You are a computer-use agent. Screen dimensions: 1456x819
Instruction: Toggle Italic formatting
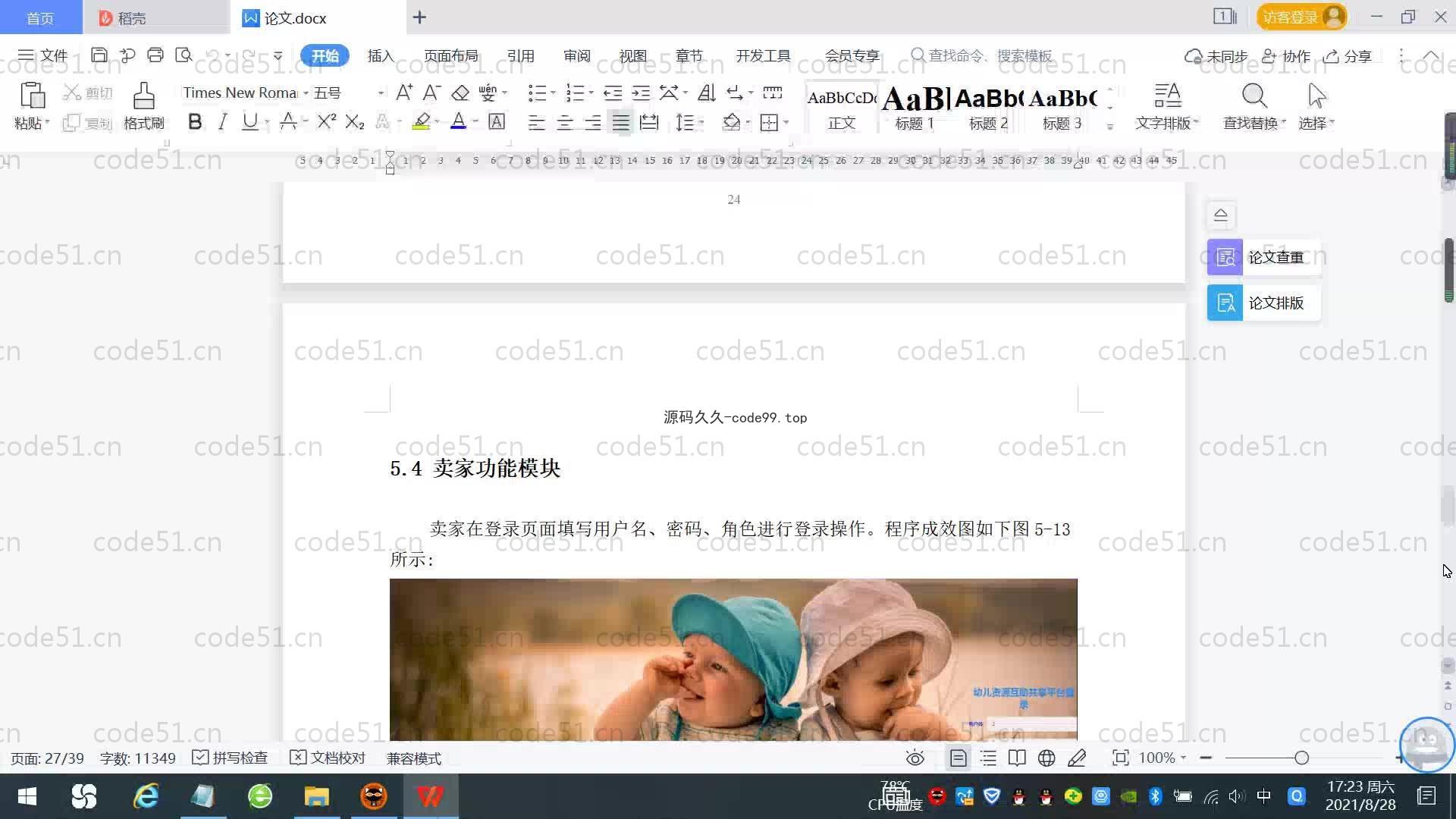222,121
